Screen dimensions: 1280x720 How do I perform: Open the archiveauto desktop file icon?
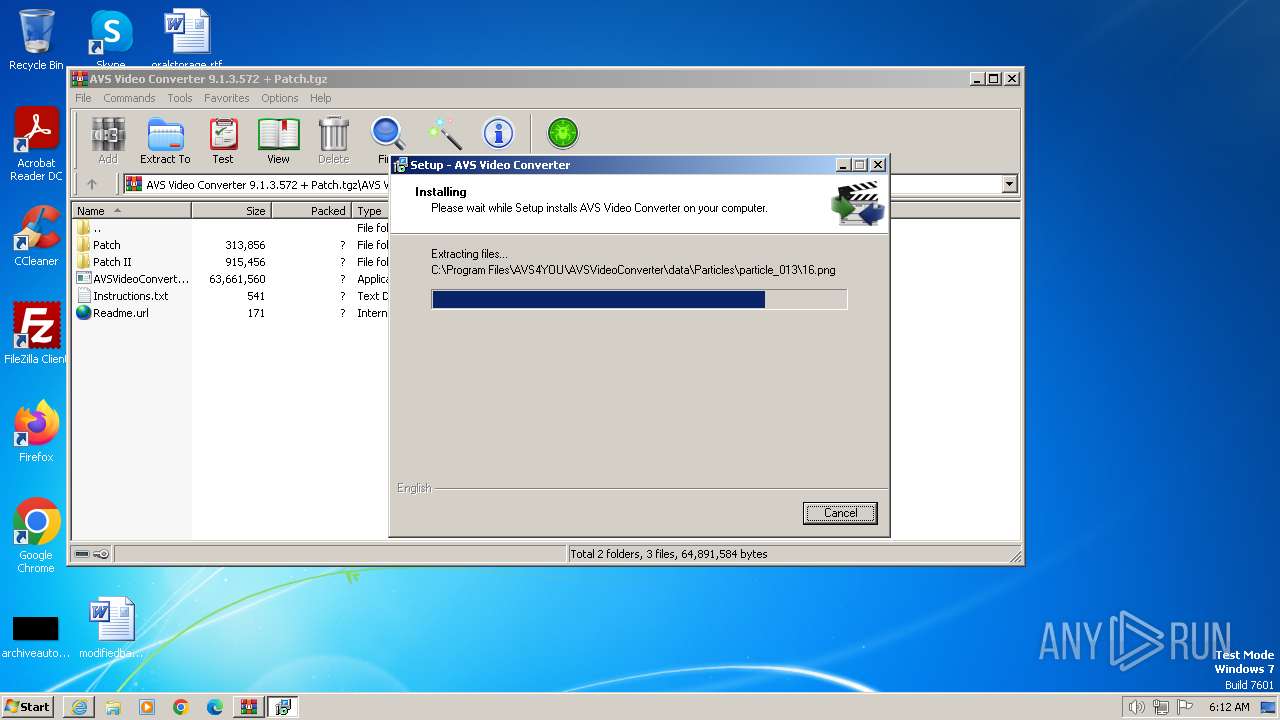point(35,634)
